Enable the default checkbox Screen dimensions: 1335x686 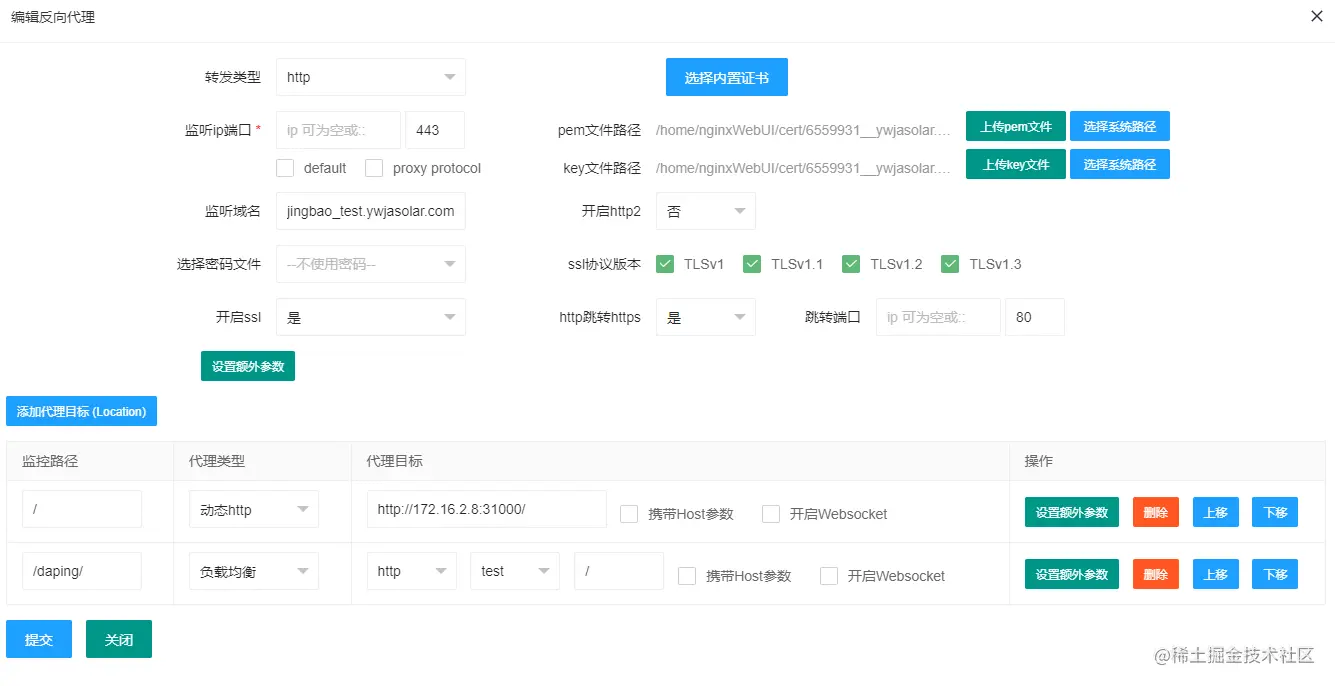coord(284,168)
